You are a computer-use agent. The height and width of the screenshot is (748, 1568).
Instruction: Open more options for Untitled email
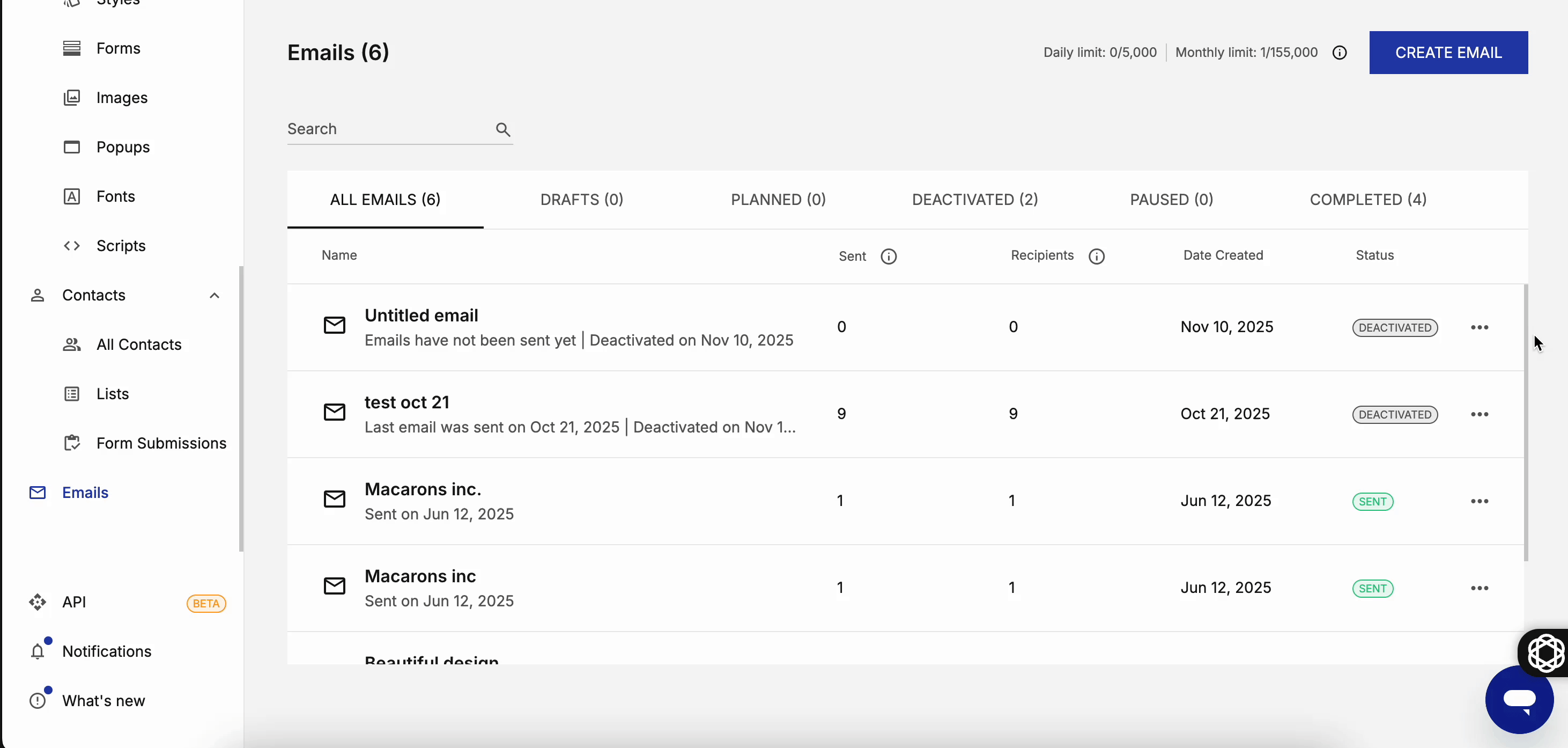click(1479, 327)
